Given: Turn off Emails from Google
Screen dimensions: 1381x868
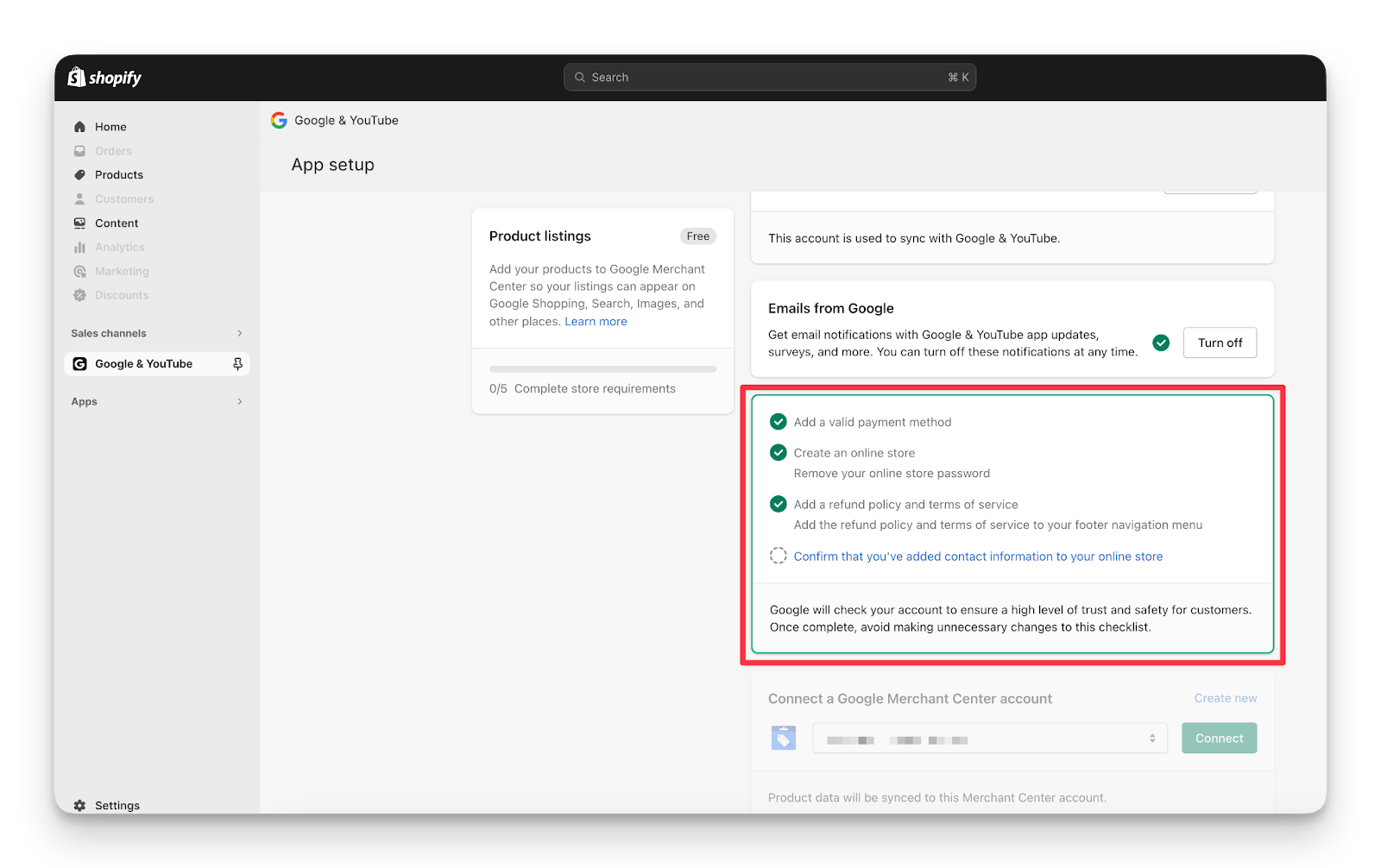Looking at the screenshot, I should pyautogui.click(x=1219, y=343).
